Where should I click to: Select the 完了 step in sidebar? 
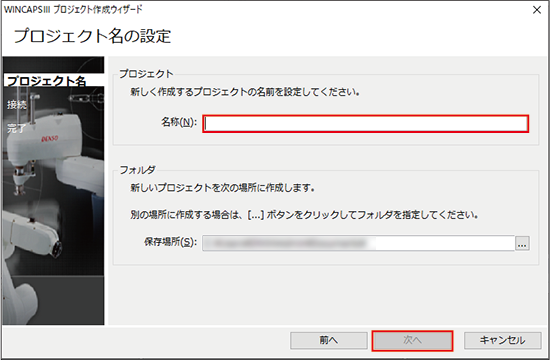16,128
